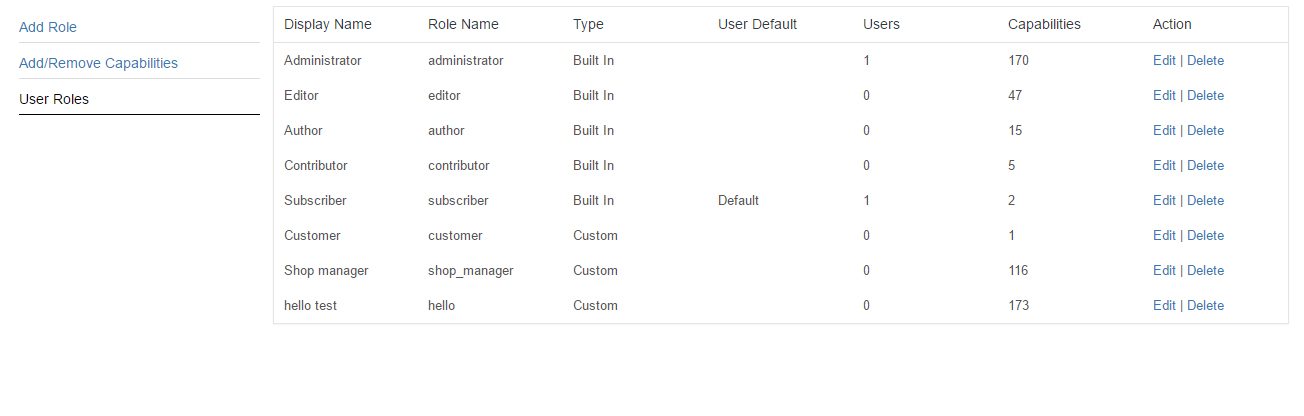Viewport: 1304px width, 416px height.
Task: Click capabilities count 15
Action: [x=1015, y=130]
